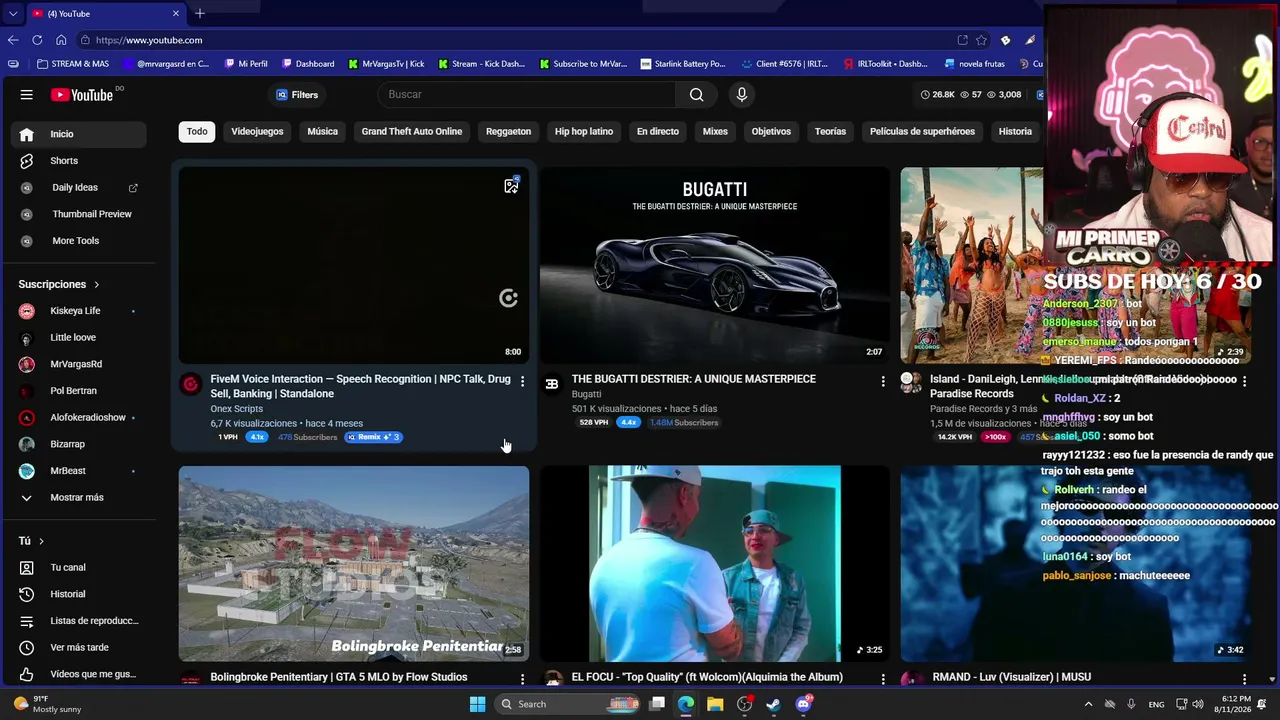The image size is (1280, 720).
Task: Open the Filters extension button
Action: [297, 95]
